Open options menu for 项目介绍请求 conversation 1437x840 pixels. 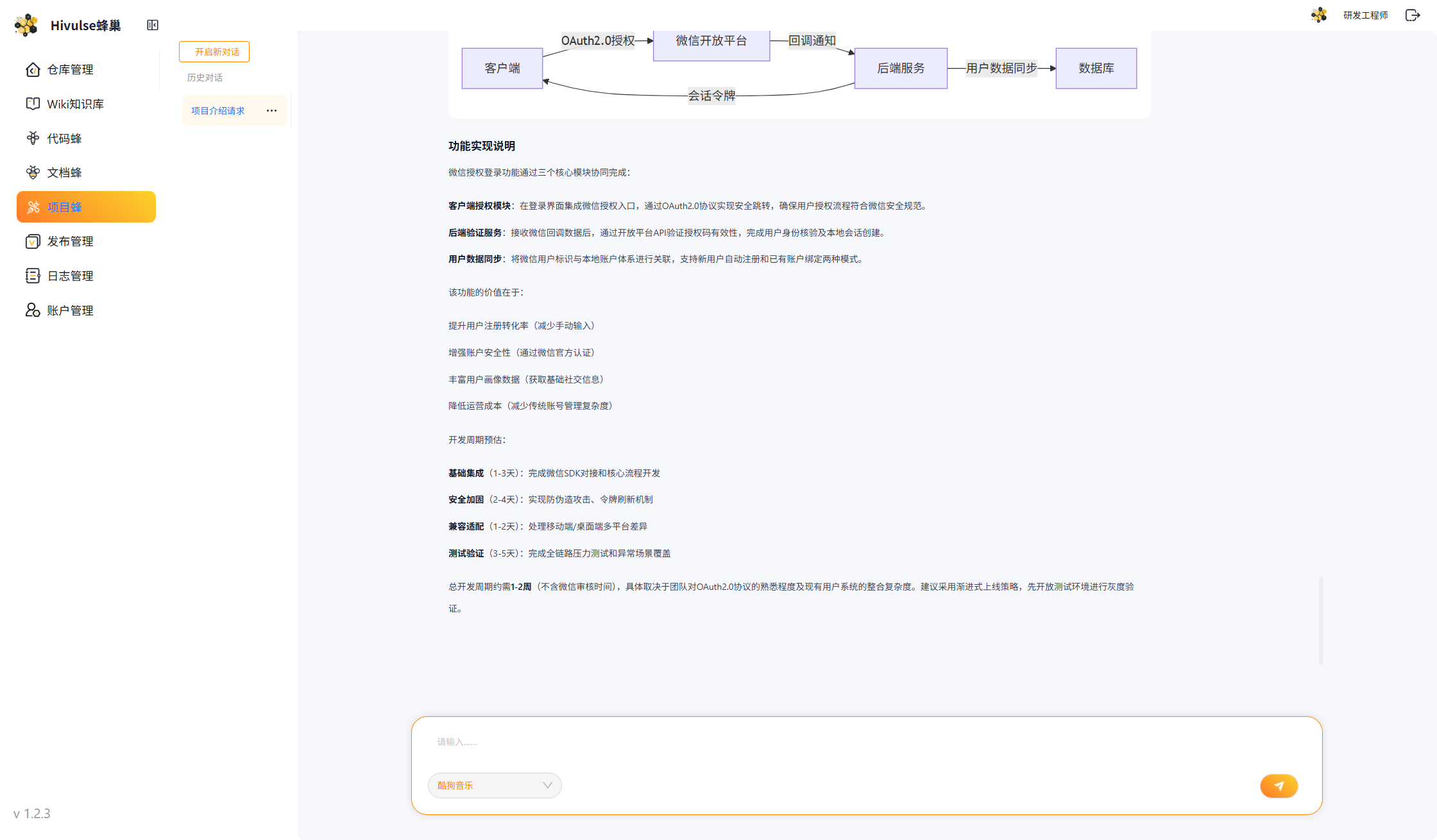pyautogui.click(x=272, y=111)
